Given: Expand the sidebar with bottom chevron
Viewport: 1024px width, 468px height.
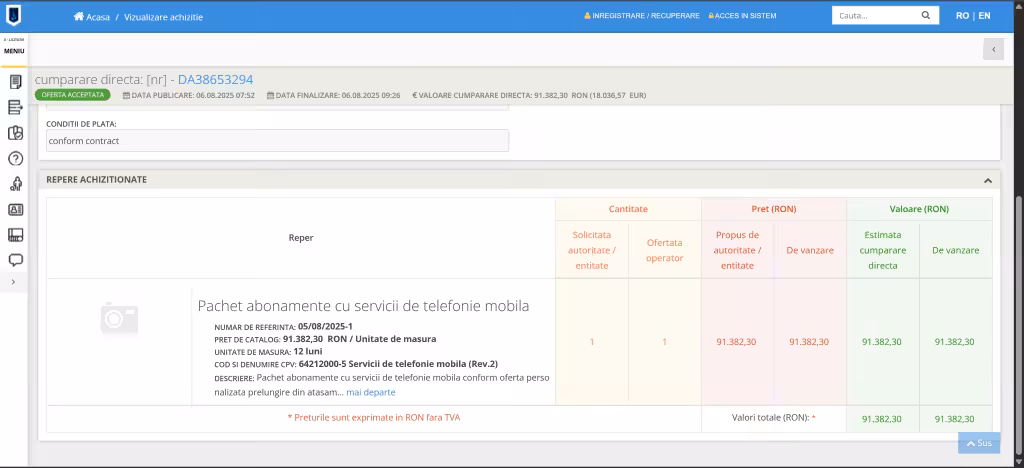Looking at the screenshot, I should 13,282.
